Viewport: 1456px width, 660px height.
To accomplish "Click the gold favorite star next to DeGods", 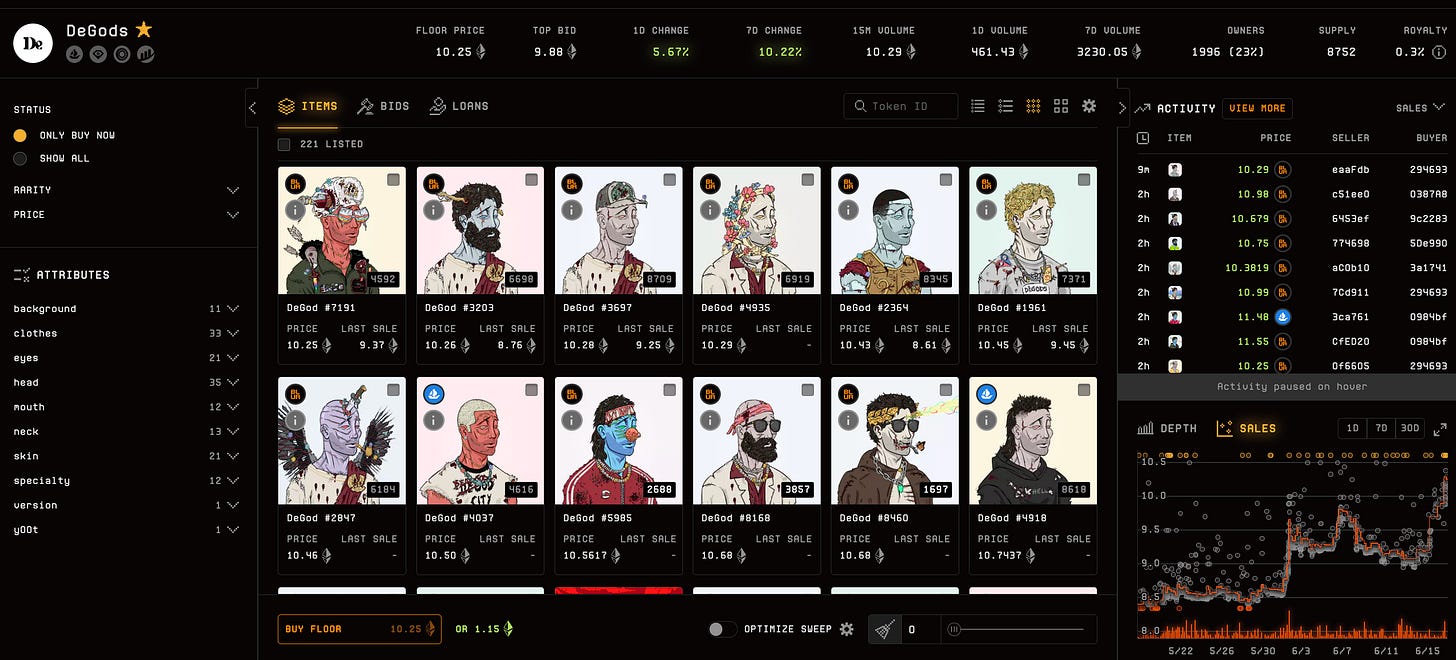I will (x=144, y=30).
